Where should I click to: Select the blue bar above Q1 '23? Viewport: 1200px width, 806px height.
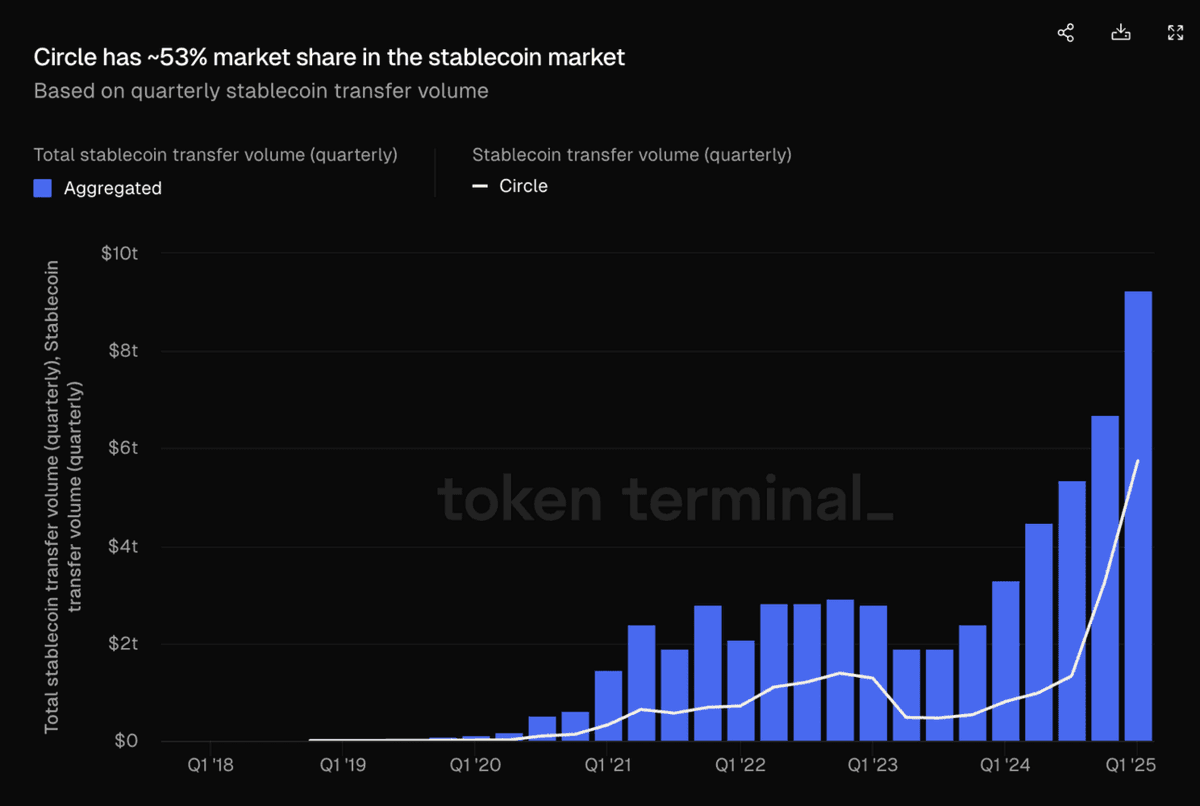coord(873,673)
